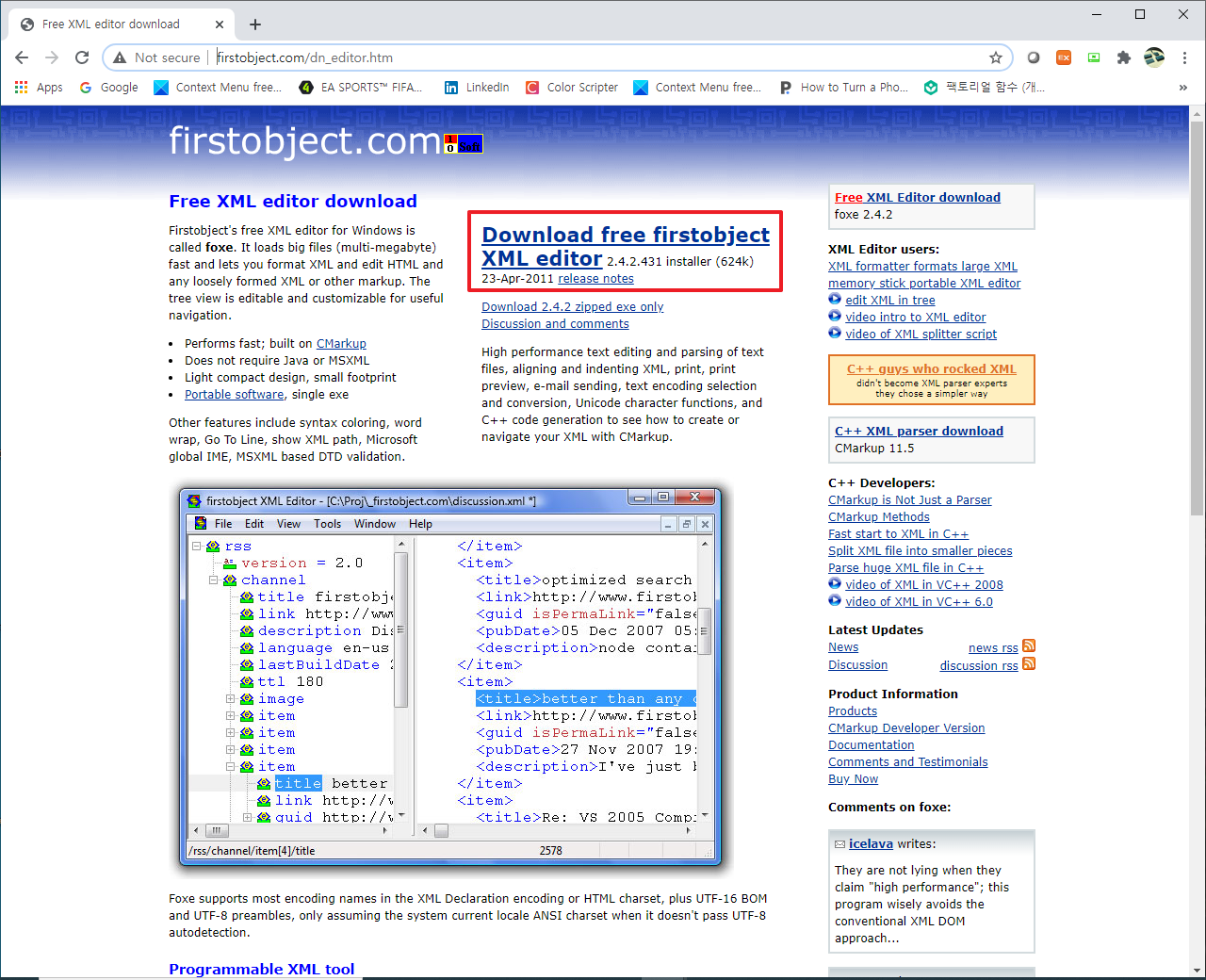
Task: Bookmark this page with the star icon
Action: pyautogui.click(x=996, y=57)
